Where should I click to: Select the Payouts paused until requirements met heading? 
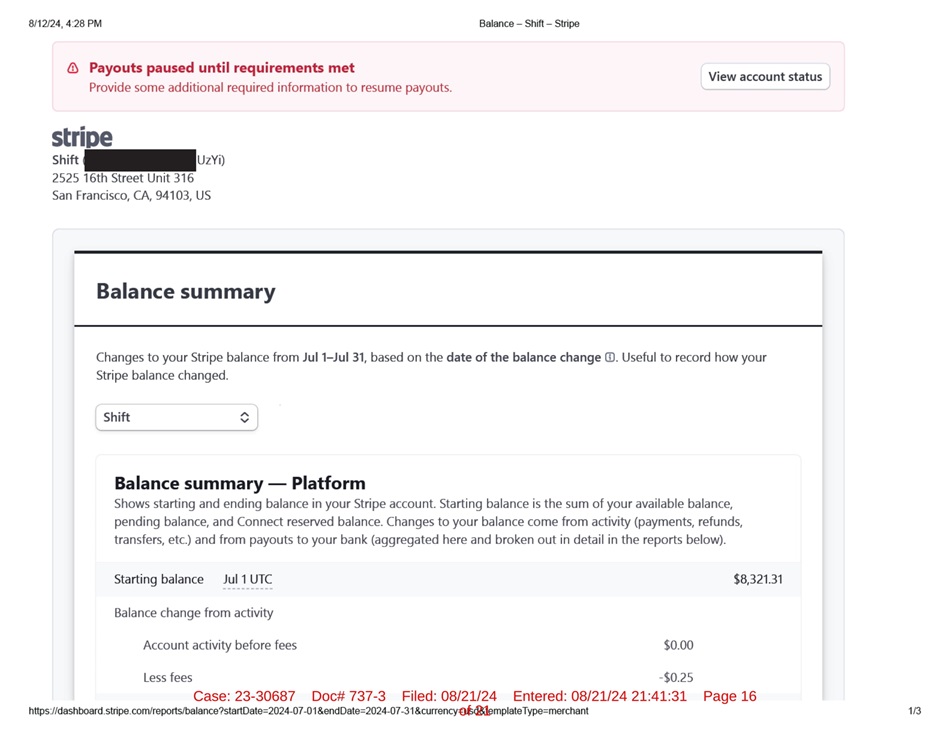[221, 68]
